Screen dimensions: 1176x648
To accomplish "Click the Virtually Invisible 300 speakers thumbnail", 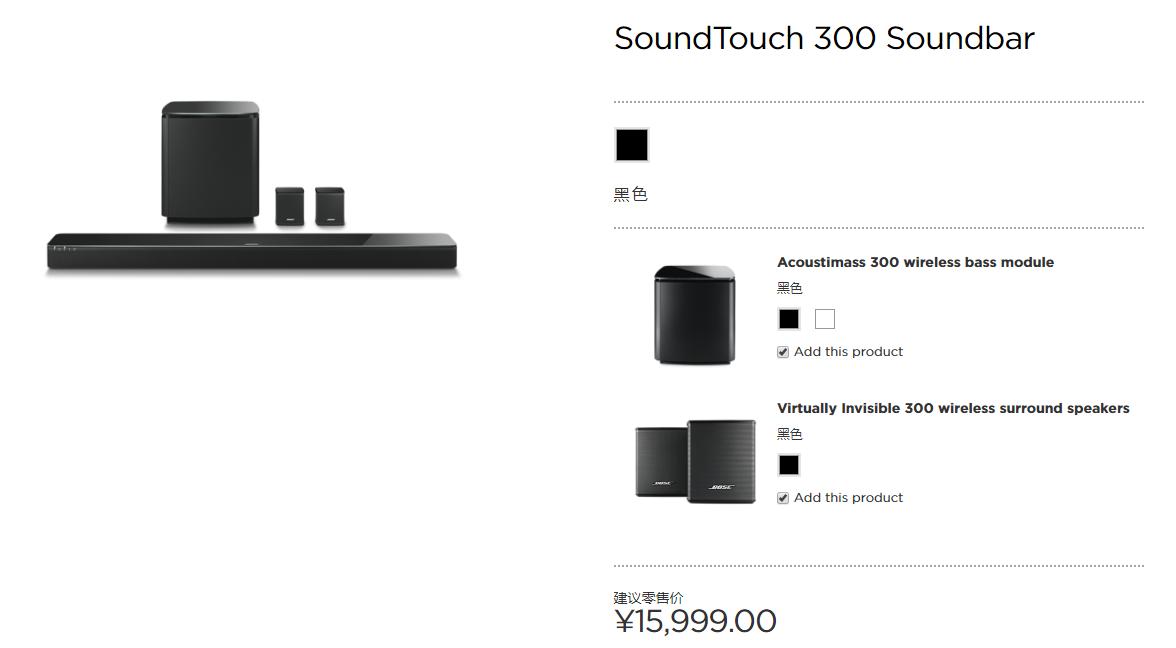I will point(695,461).
